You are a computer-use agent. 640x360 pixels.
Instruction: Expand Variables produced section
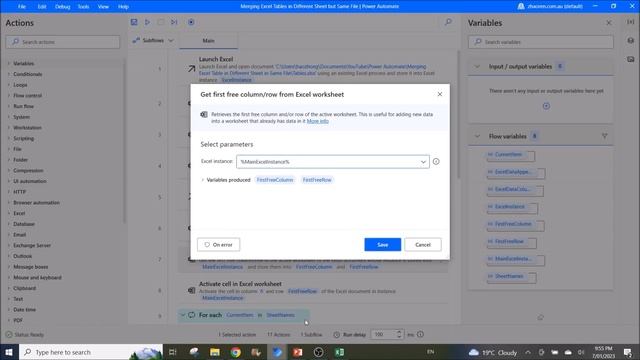[x=203, y=180]
